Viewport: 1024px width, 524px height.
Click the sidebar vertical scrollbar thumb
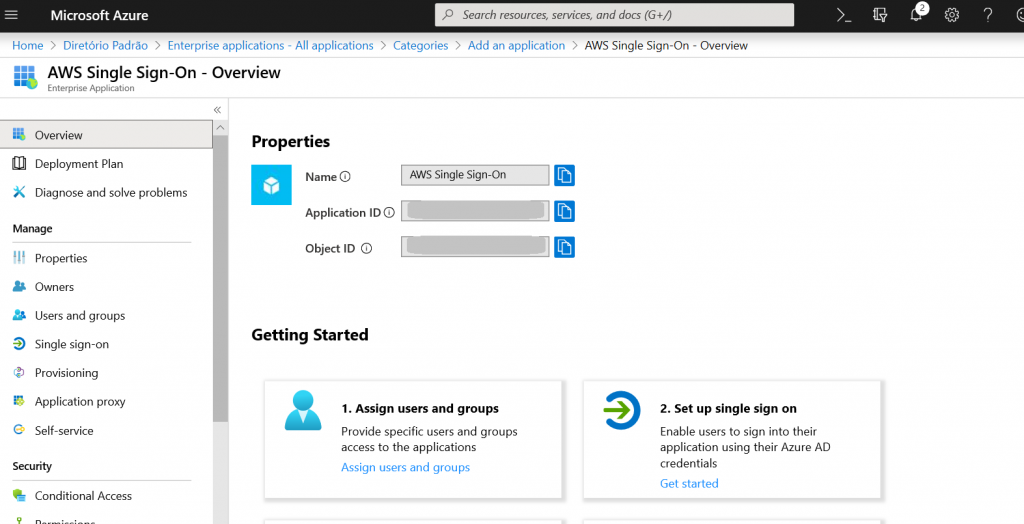click(x=220, y=278)
